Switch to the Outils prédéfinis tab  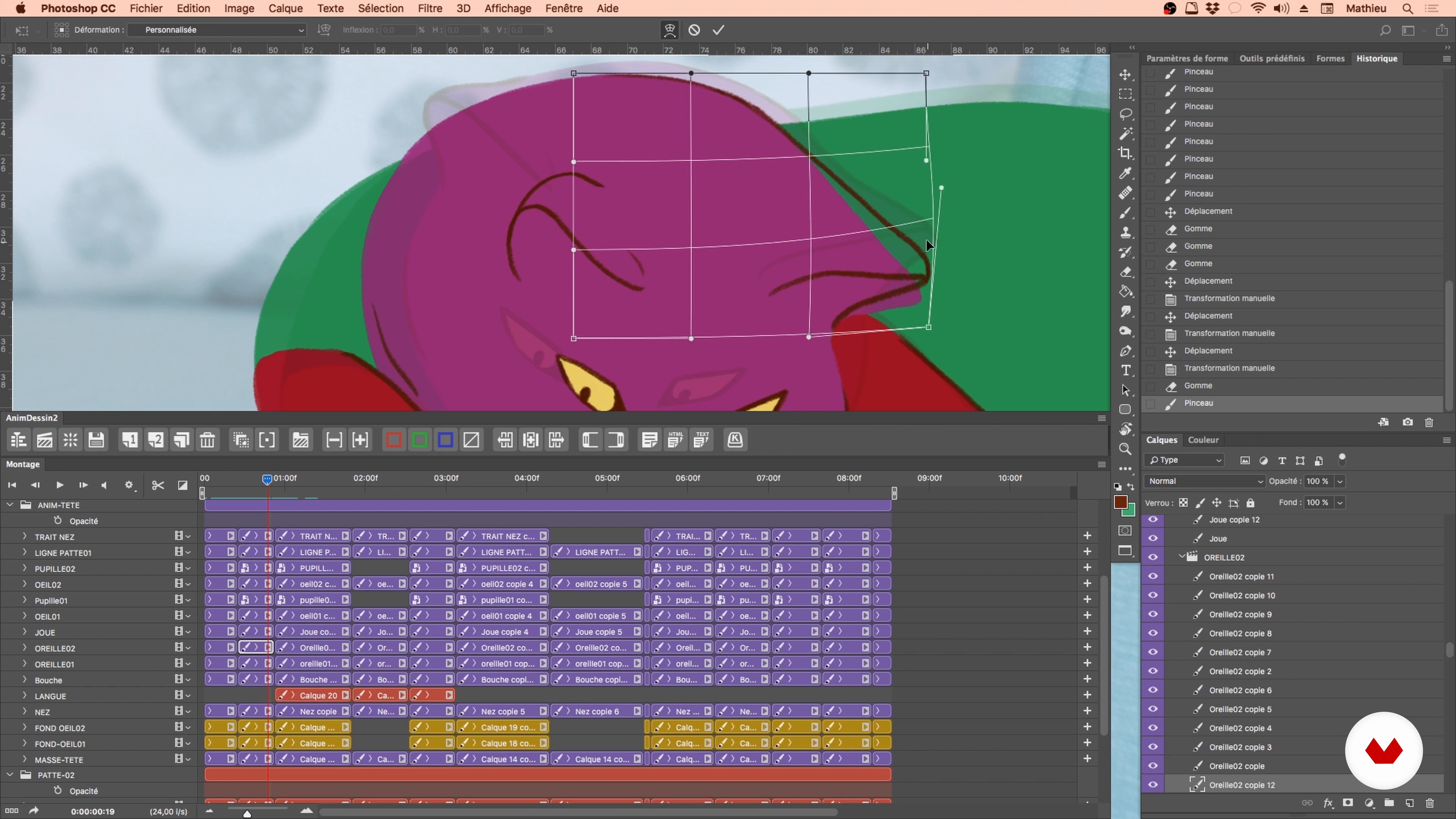tap(1272, 58)
